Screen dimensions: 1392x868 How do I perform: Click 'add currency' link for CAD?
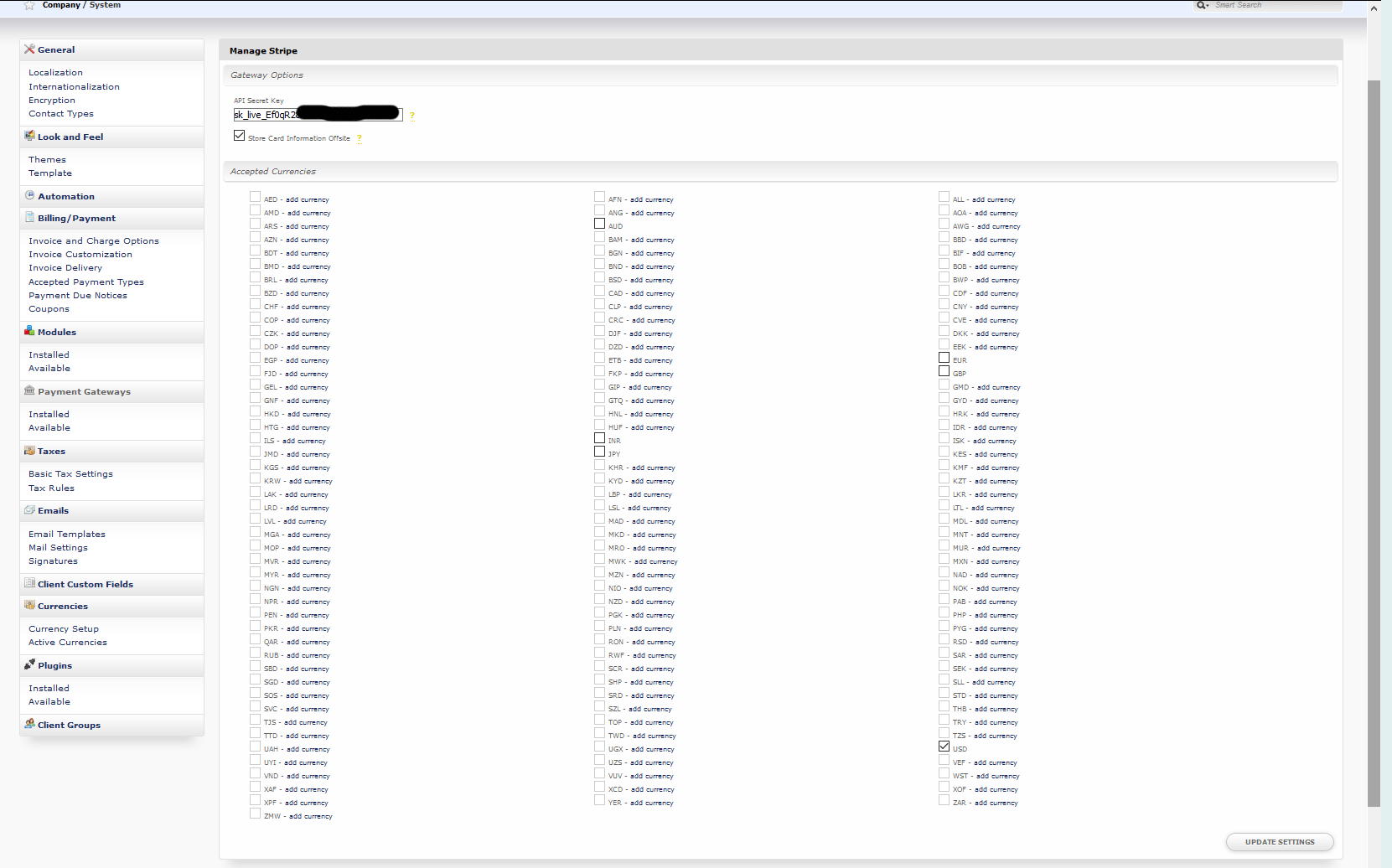tap(652, 293)
